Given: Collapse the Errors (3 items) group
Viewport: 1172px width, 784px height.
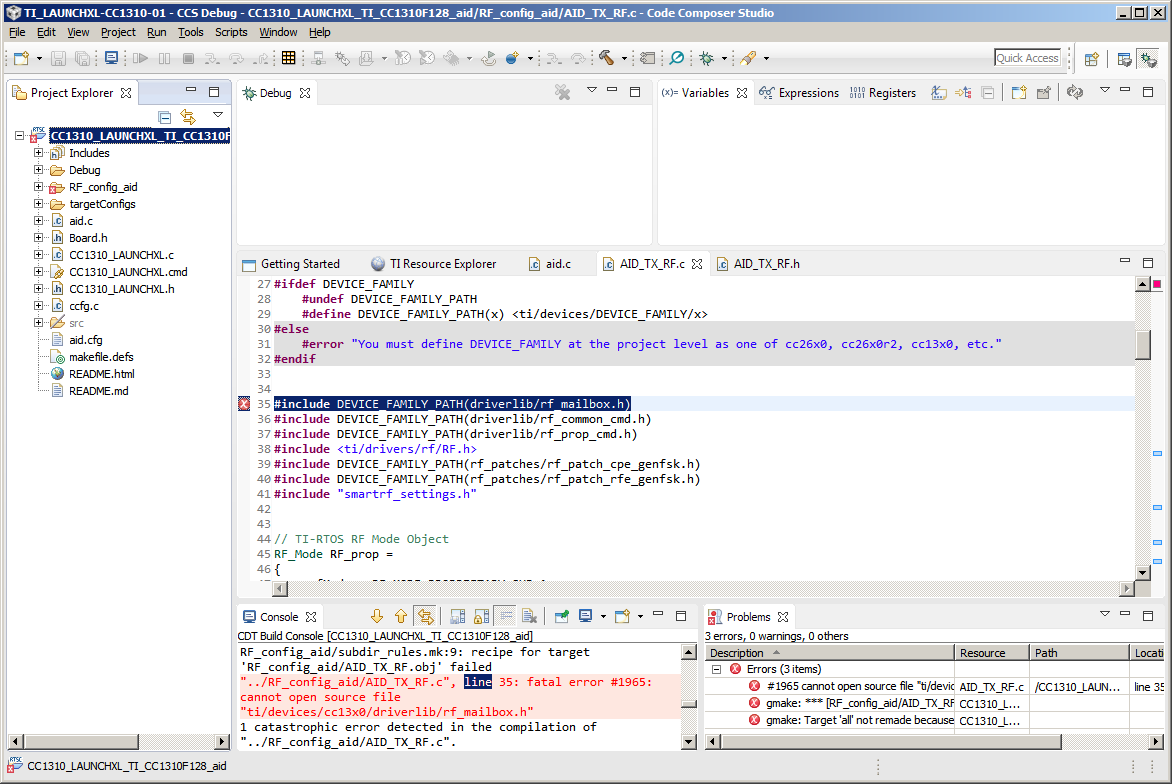Looking at the screenshot, I should [716, 669].
